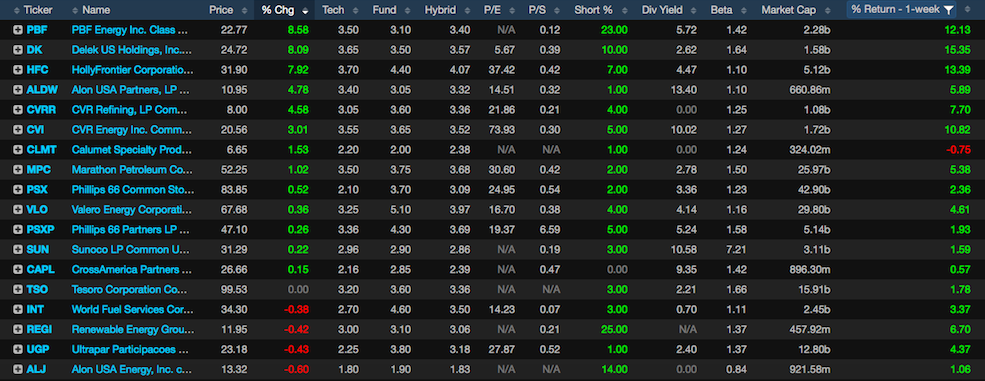Click plus icon beside VLO ticker
Image resolution: width=985 pixels, height=381 pixels.
click(18, 210)
